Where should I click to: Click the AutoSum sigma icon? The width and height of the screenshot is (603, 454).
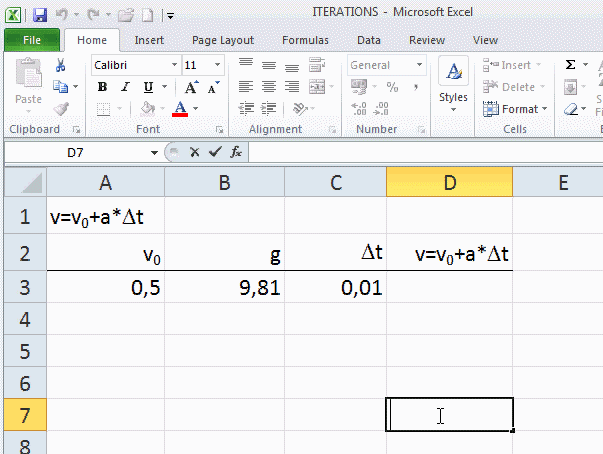(570, 65)
